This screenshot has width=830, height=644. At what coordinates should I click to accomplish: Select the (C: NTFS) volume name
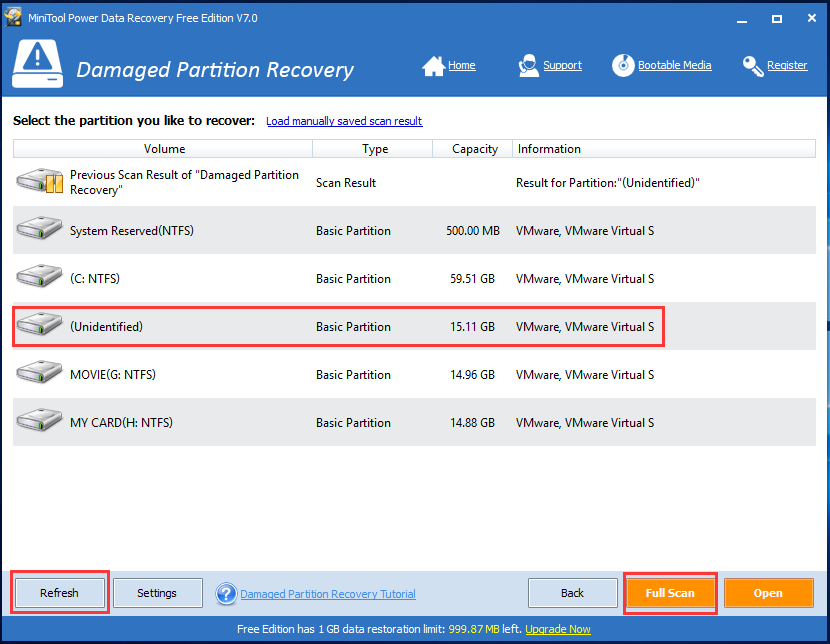pos(95,278)
